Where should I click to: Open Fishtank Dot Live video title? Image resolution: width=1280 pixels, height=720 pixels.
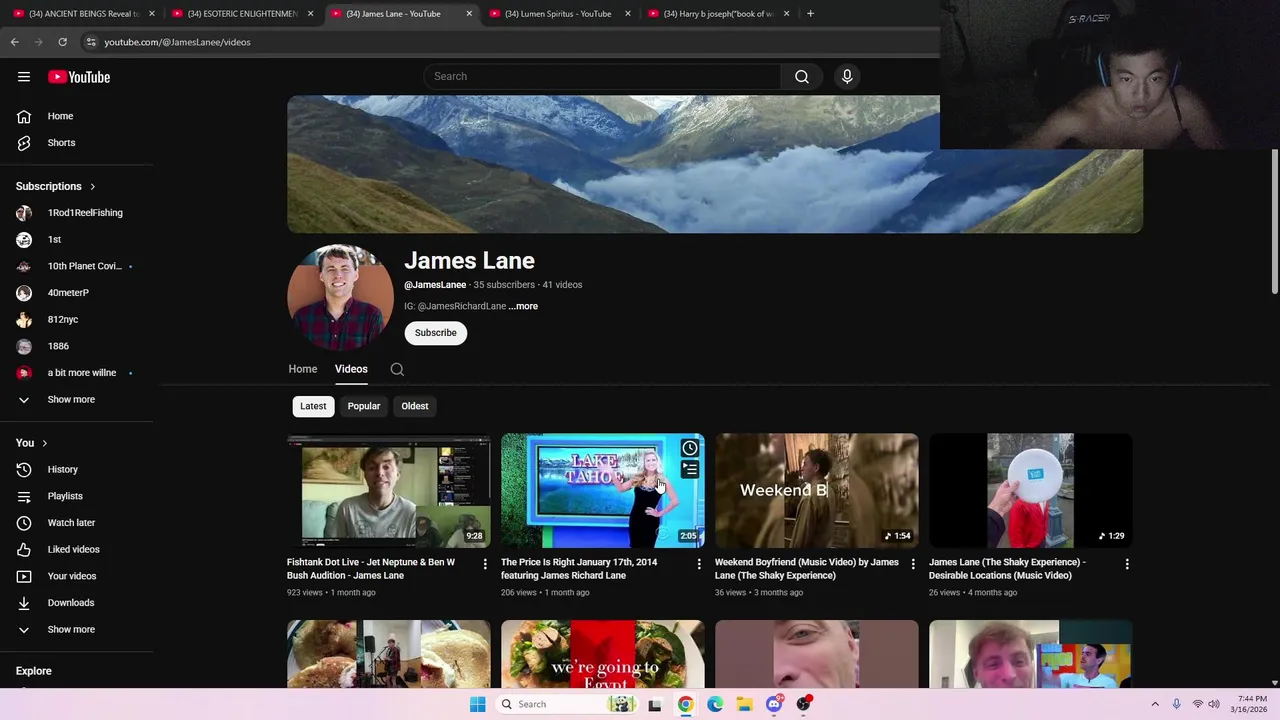371,569
